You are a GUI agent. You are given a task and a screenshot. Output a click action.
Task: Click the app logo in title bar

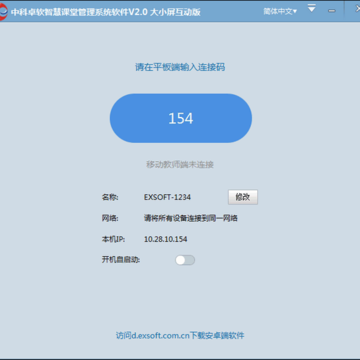pyautogui.click(x=3, y=12)
